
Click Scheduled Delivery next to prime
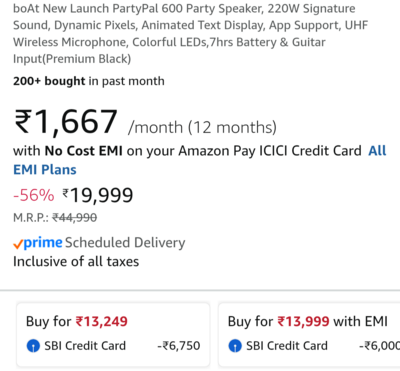tap(125, 243)
